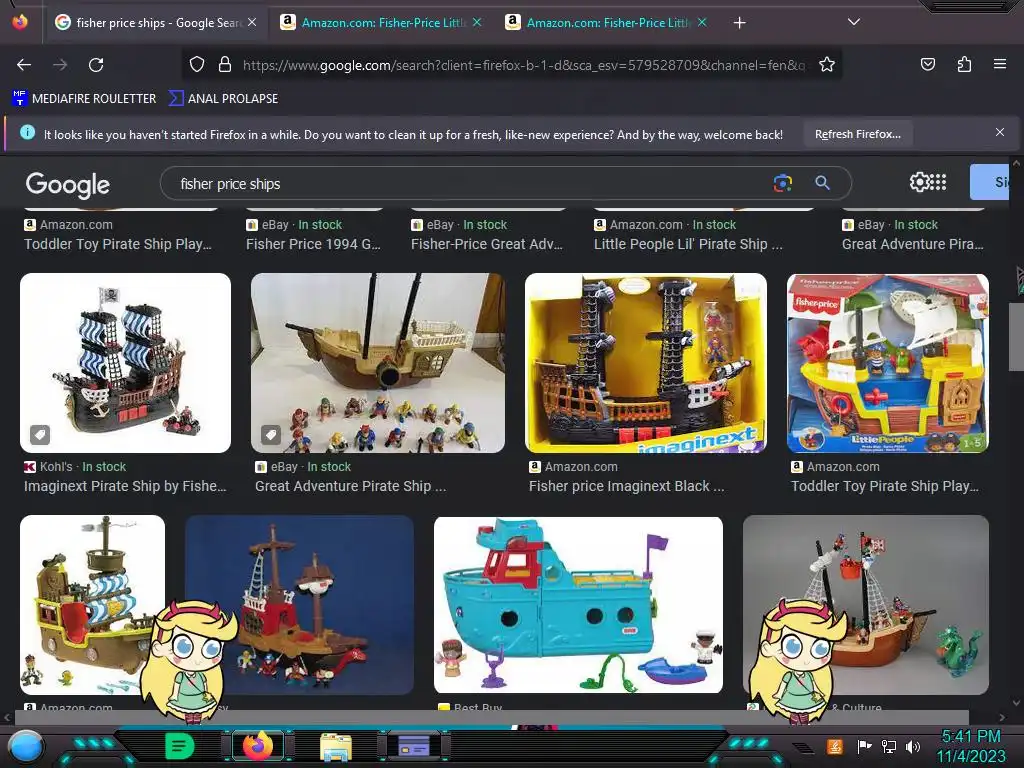The width and height of the screenshot is (1024, 768).
Task: Go to the Google homepage logo
Action: tap(67, 185)
